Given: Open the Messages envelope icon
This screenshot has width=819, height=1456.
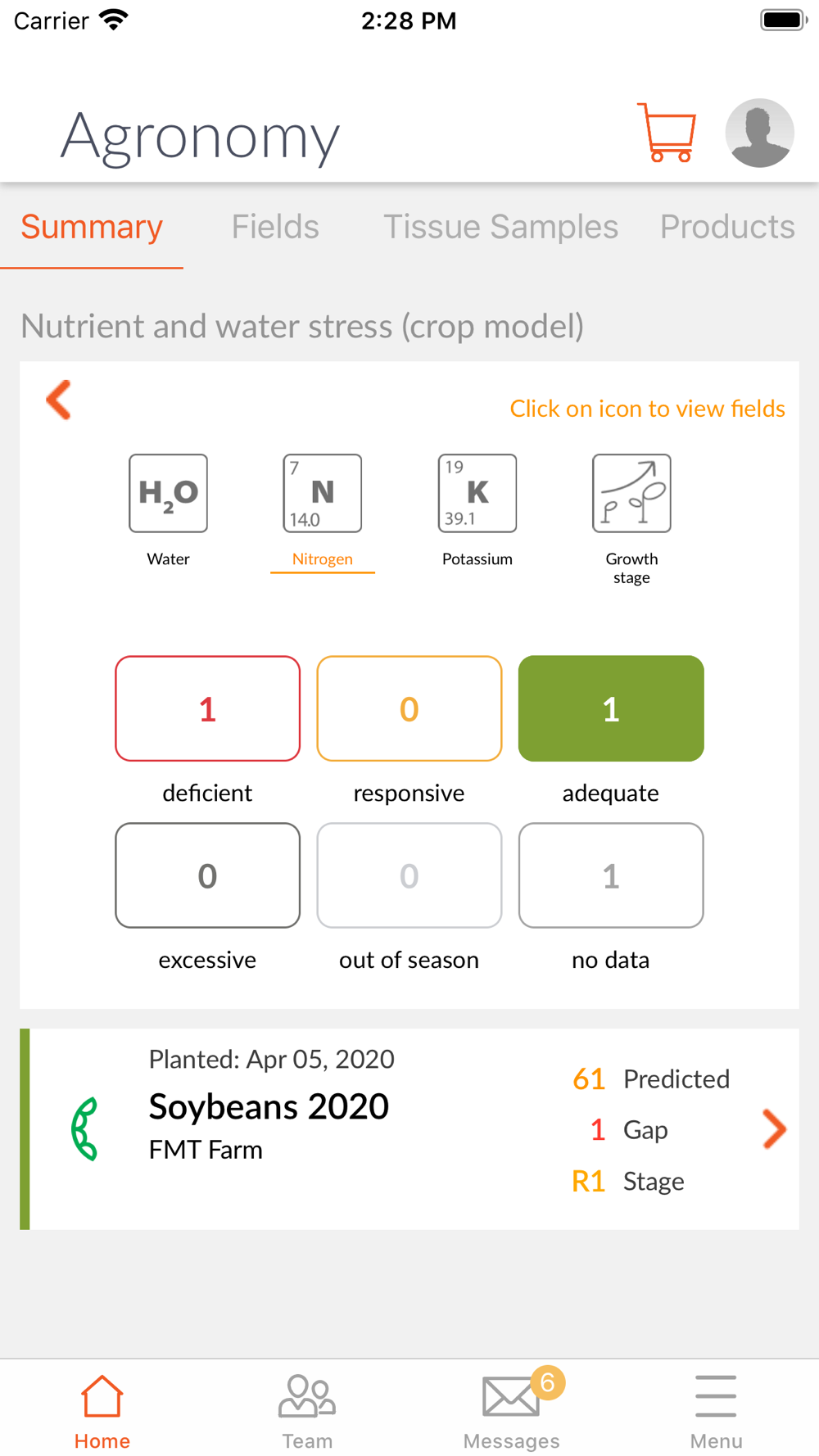Looking at the screenshot, I should pyautogui.click(x=512, y=1397).
